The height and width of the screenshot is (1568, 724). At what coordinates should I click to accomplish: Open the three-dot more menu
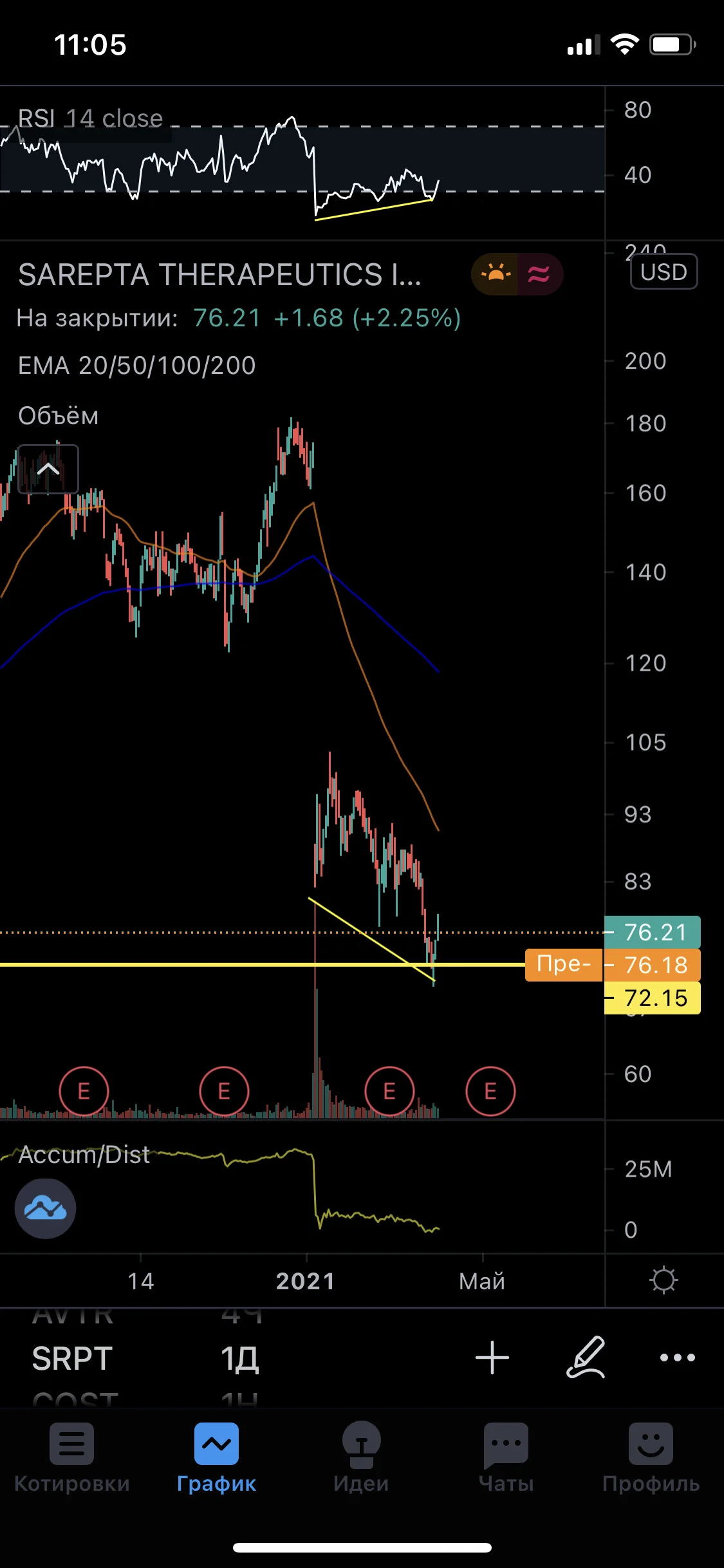(678, 1358)
